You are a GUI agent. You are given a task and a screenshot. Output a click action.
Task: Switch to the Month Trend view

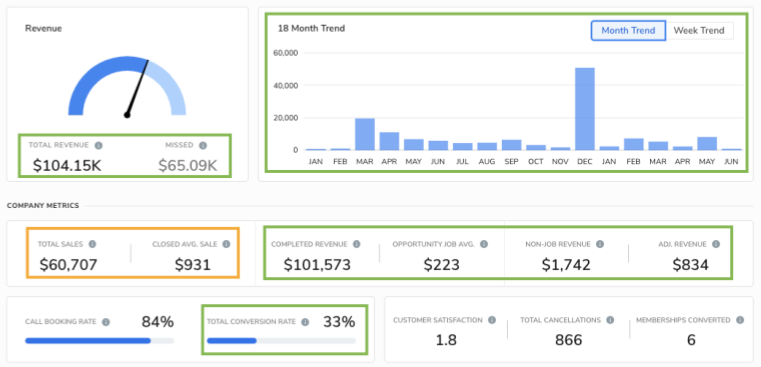point(629,31)
